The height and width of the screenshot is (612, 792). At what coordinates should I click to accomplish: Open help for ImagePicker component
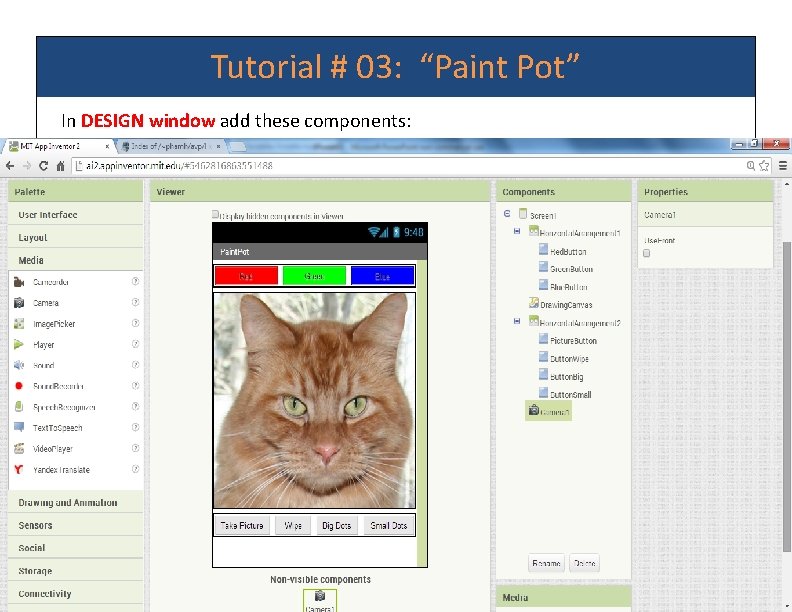(135, 323)
